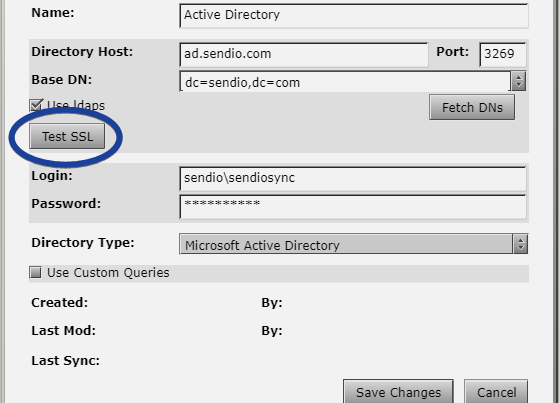Click the Directory Type label
The width and height of the screenshot is (559, 403).
(x=83, y=243)
